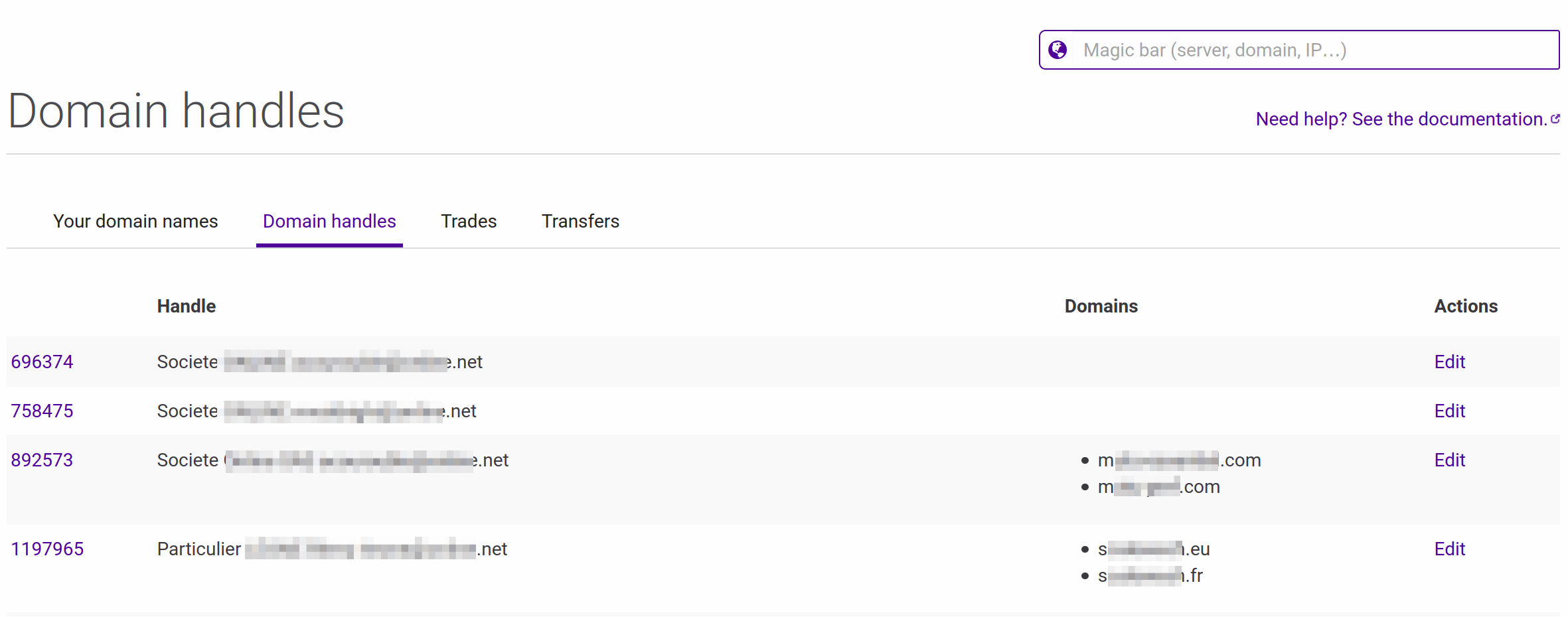1568x617 pixels.
Task: Open handle ID 758475
Action: pyautogui.click(x=42, y=411)
